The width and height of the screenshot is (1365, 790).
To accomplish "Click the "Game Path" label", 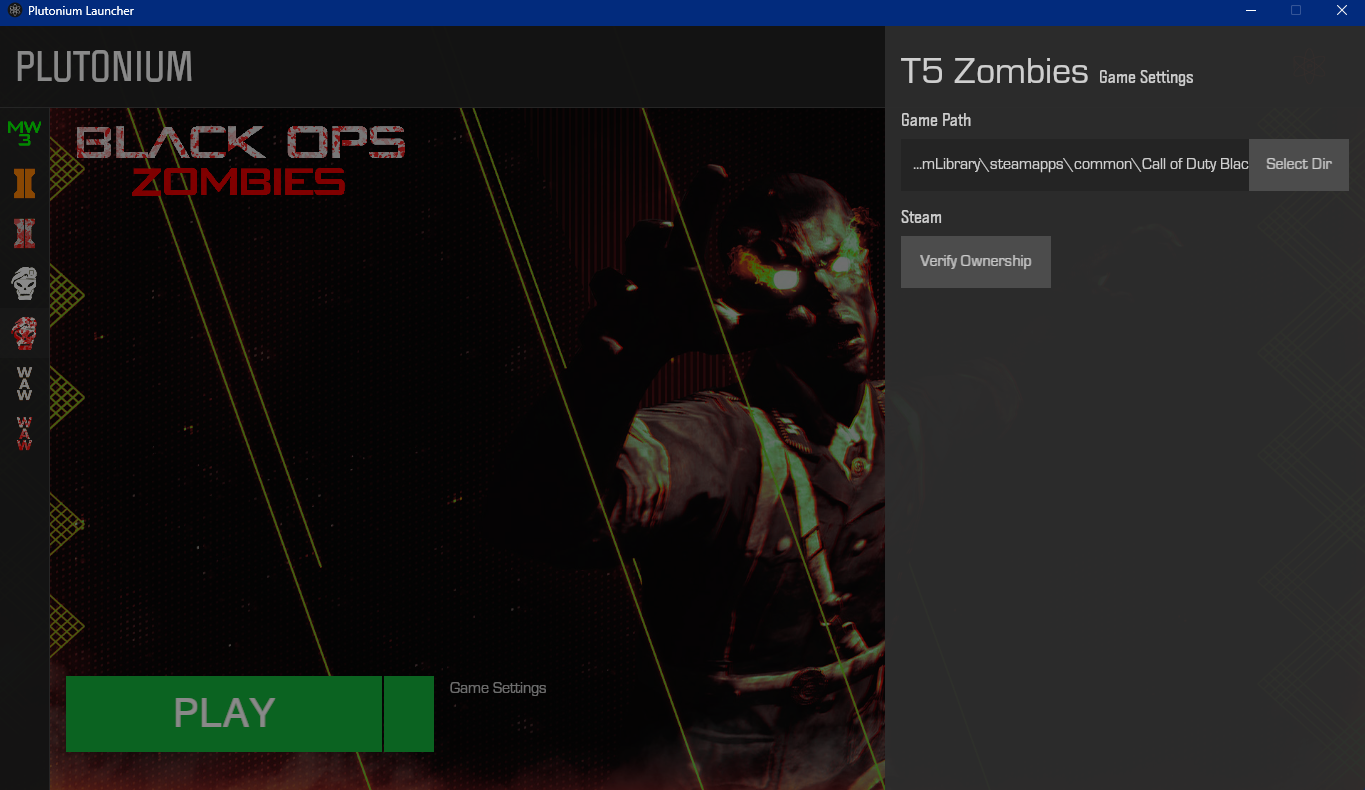I will pyautogui.click(x=936, y=120).
